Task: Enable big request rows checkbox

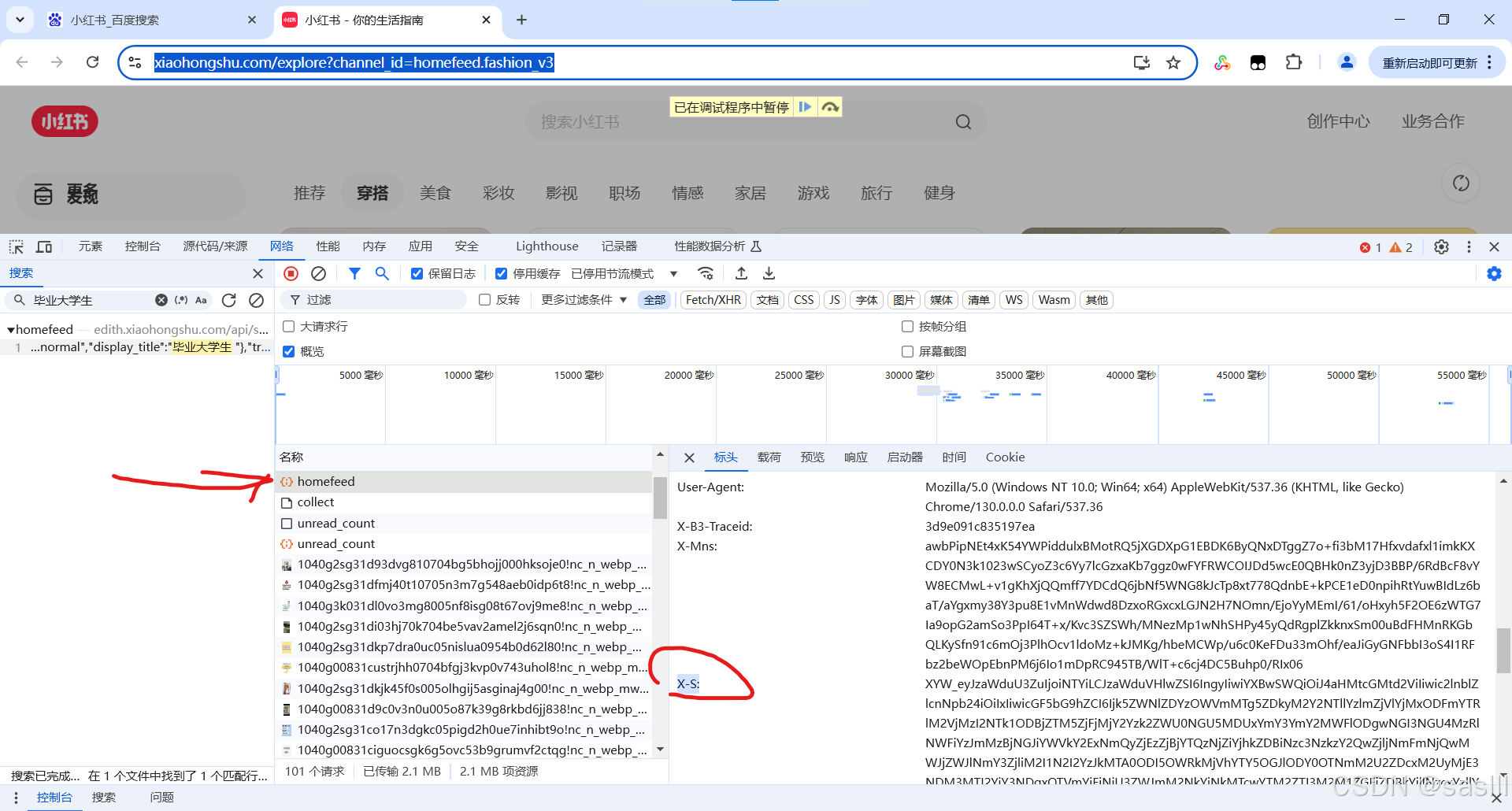Action: click(x=288, y=326)
